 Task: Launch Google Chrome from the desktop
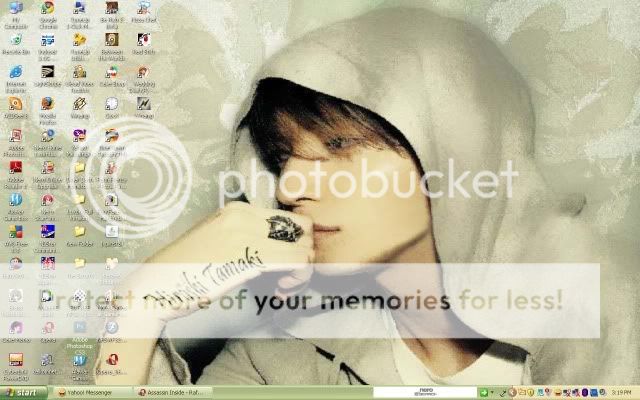(47, 10)
